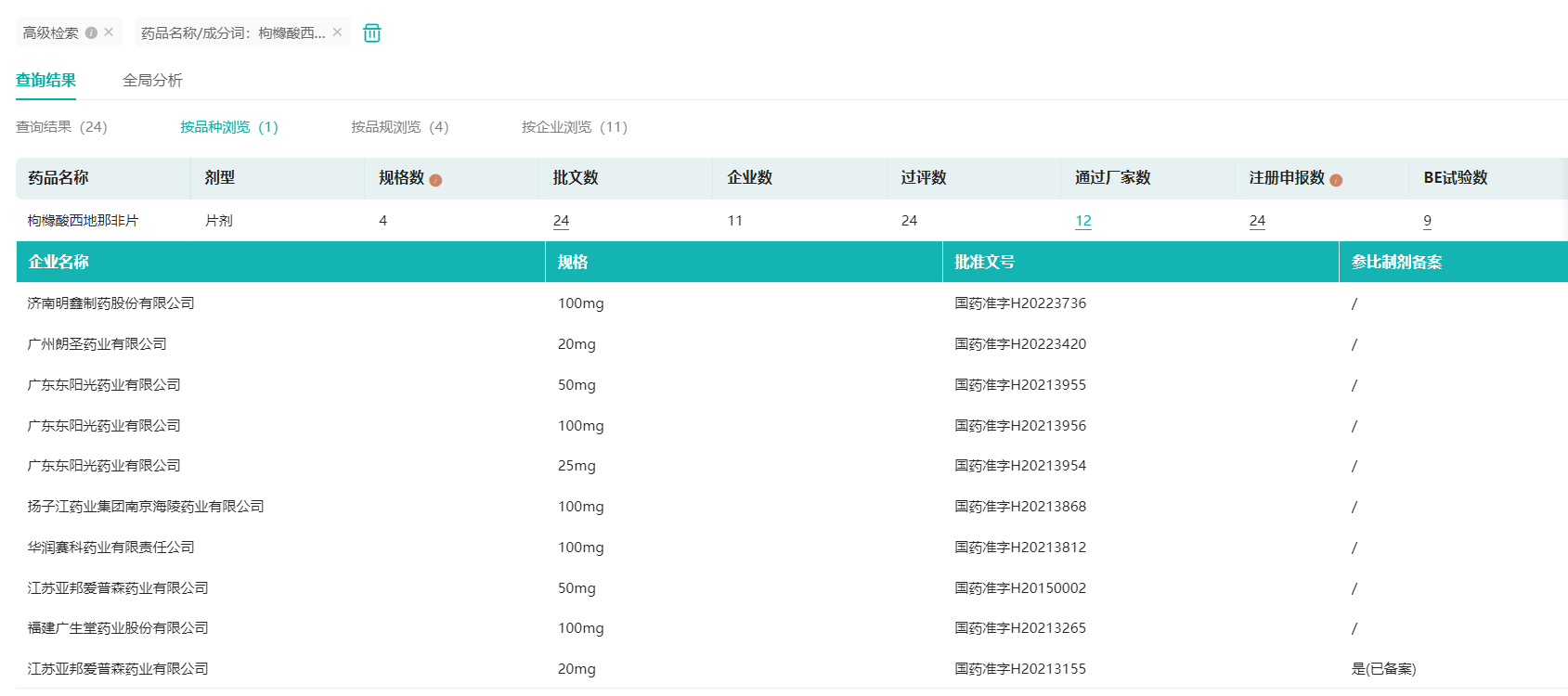
Task: Click the 是(已备案) reference filing cell
Action: [x=1383, y=669]
